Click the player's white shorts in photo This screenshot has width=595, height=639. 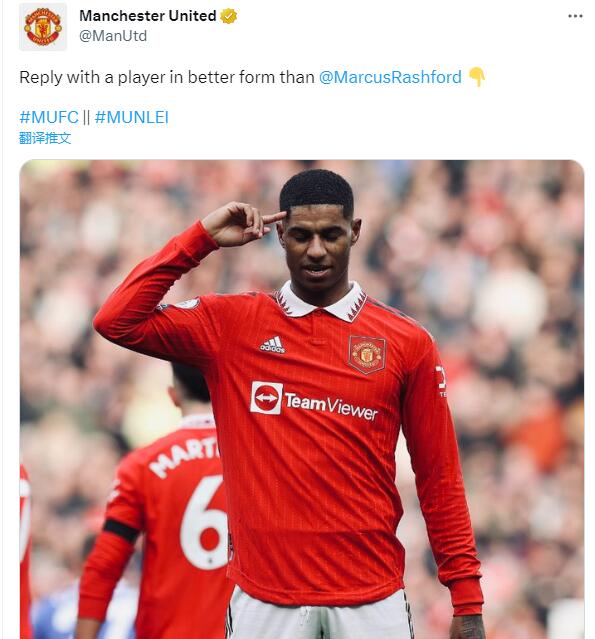(320, 616)
